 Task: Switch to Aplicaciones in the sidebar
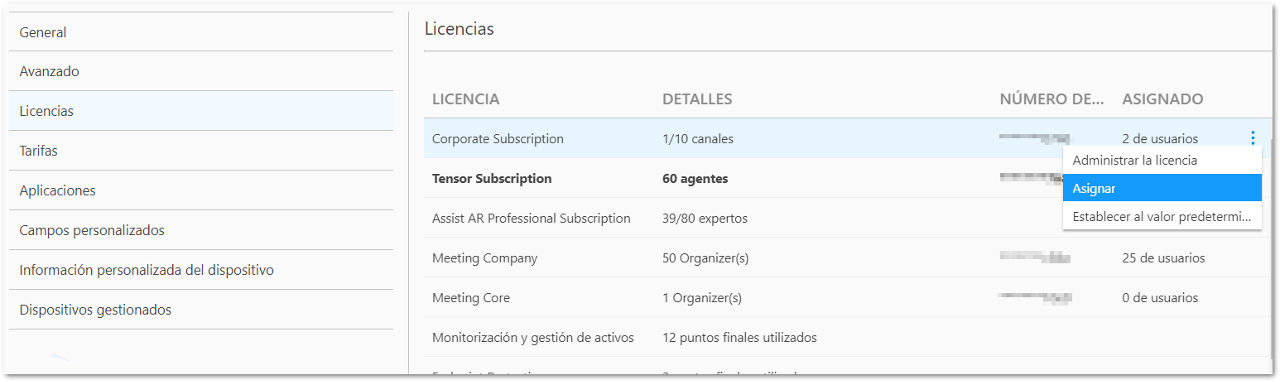[x=201, y=190]
